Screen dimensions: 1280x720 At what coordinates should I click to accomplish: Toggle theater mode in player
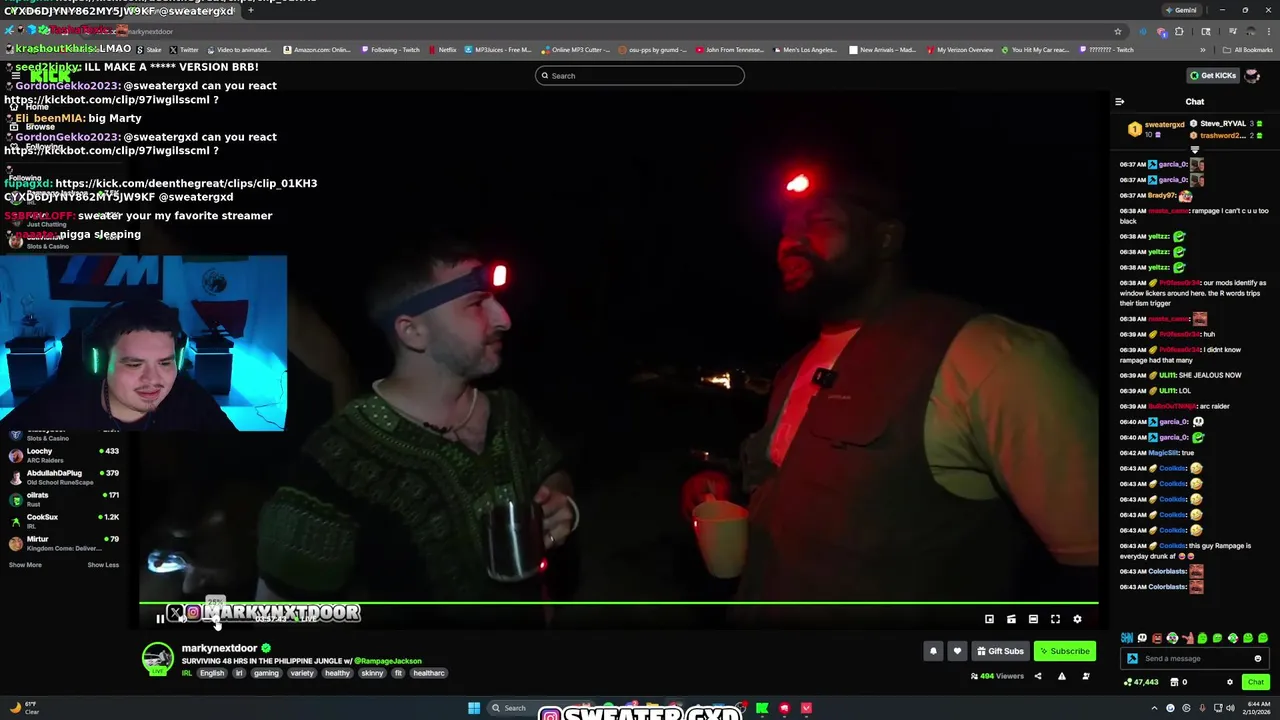1033,619
